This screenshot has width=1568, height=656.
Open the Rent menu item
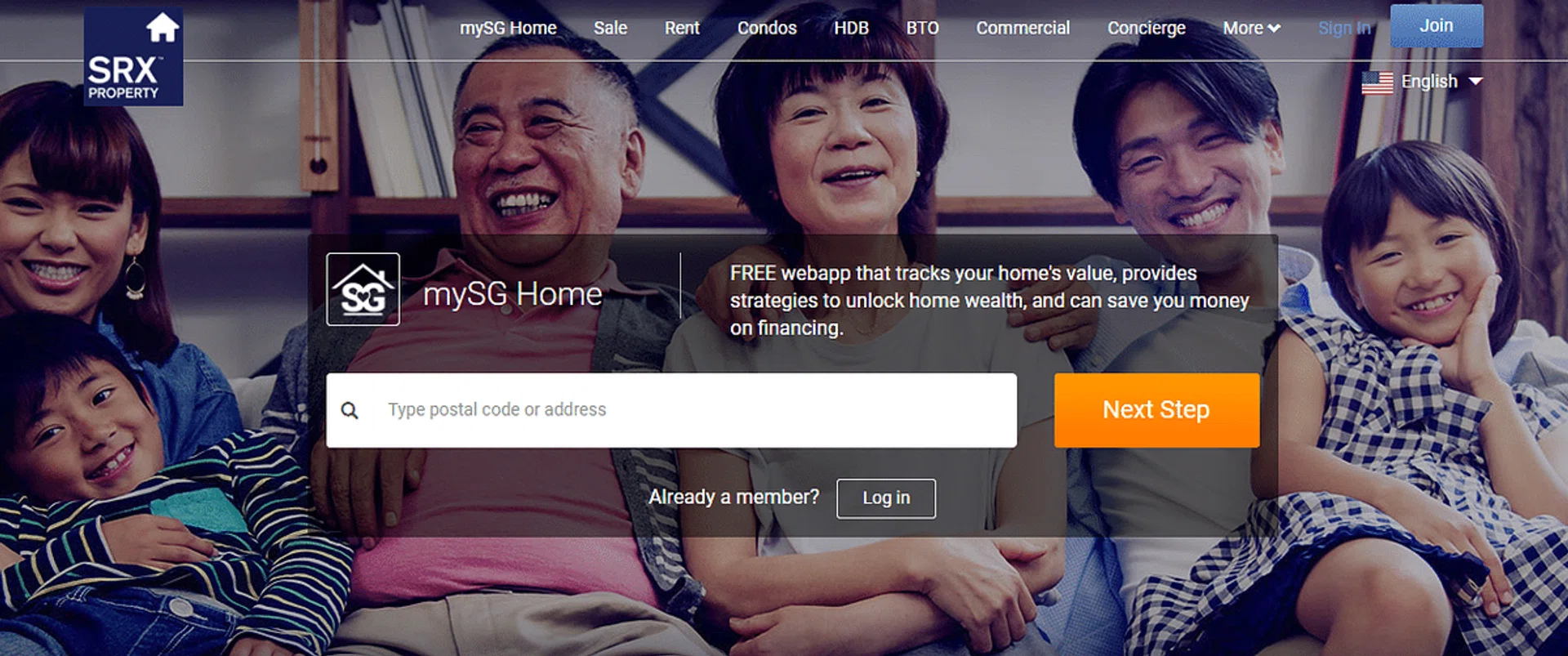point(682,28)
